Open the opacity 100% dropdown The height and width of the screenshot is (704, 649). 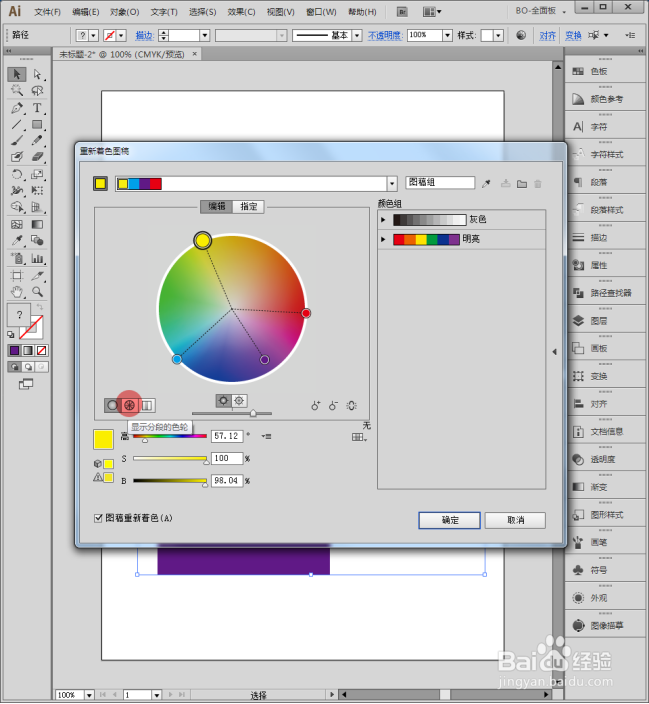click(x=447, y=35)
